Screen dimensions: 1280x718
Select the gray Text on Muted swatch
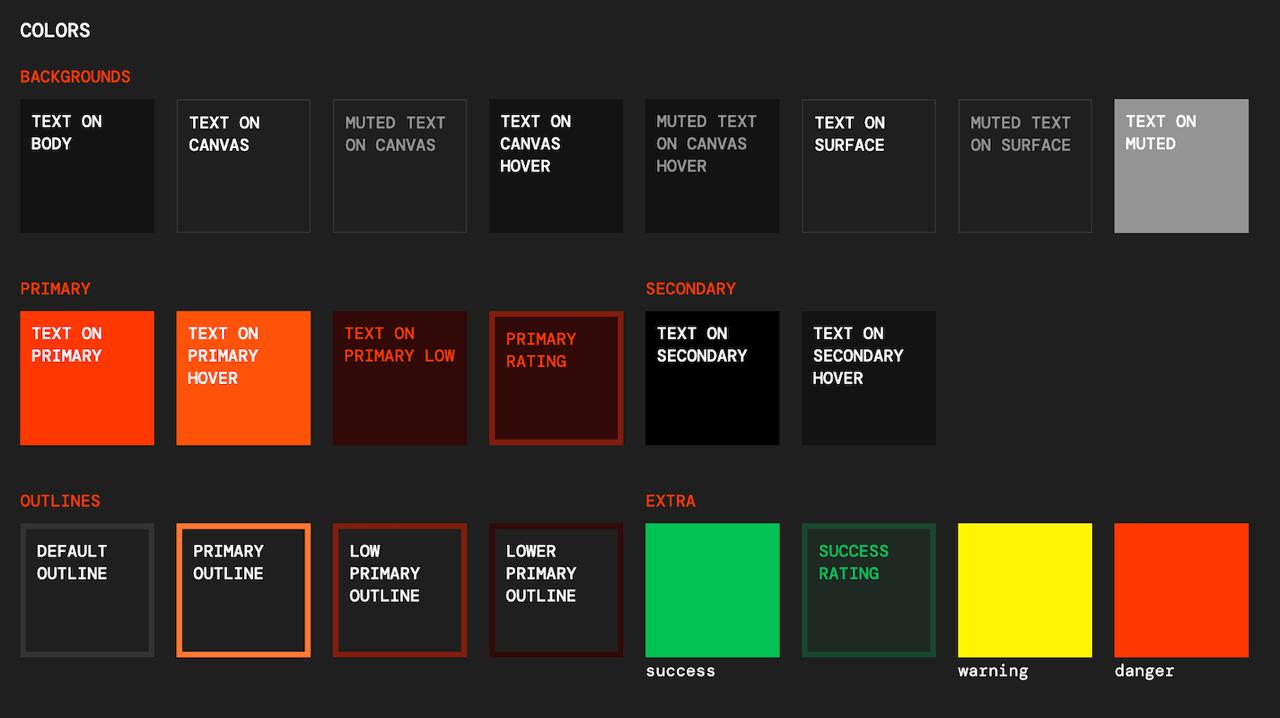coord(1181,166)
